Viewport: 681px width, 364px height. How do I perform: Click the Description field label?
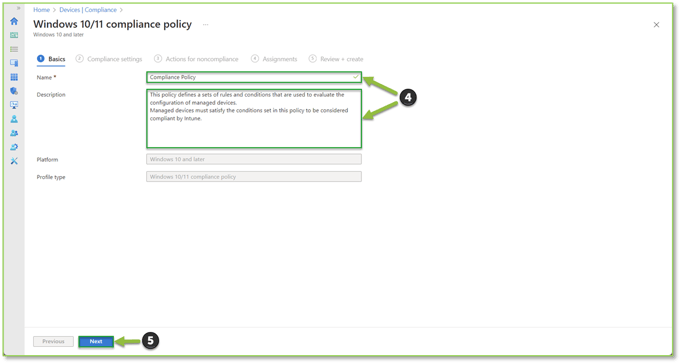click(x=51, y=95)
